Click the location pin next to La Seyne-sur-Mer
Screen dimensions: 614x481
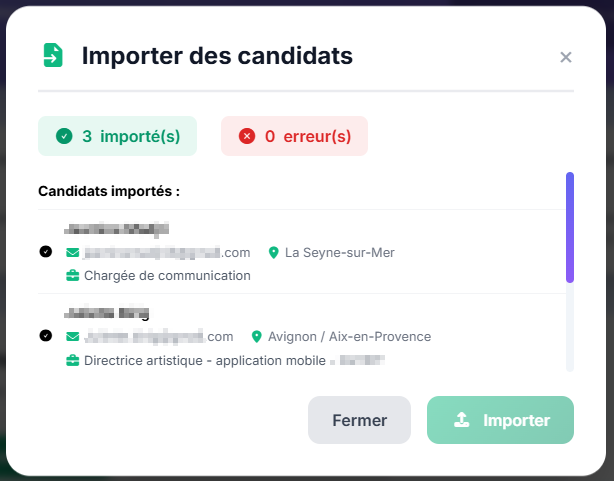click(273, 253)
